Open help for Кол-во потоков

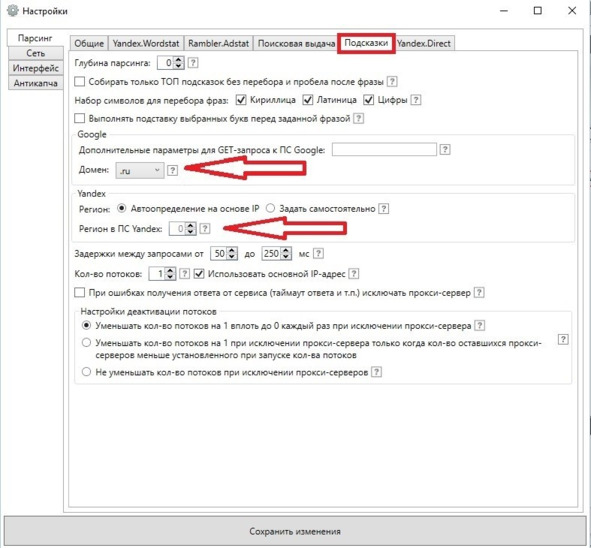click(184, 274)
